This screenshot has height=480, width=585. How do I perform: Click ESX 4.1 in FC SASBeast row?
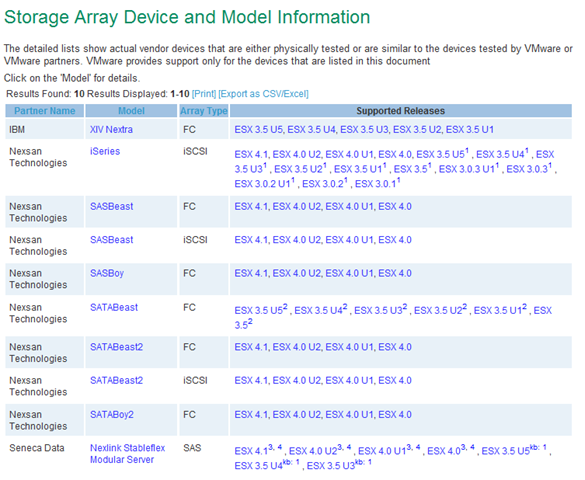(x=251, y=206)
